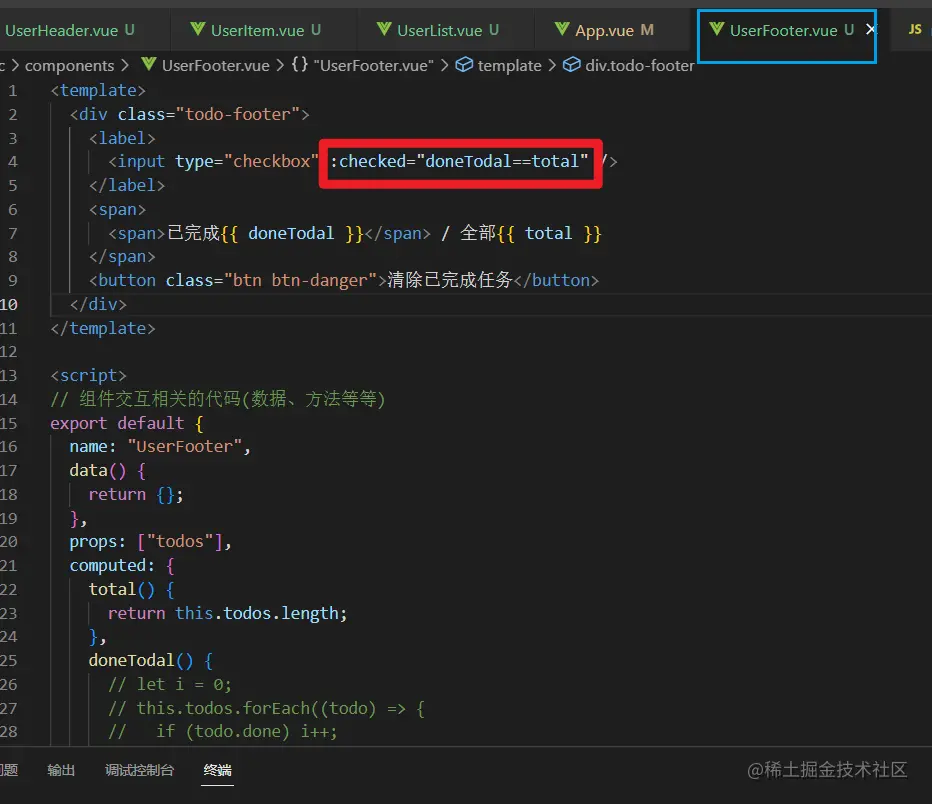The width and height of the screenshot is (932, 804).
Task: Click the // let i = 0; comment
Action: click(x=169, y=685)
